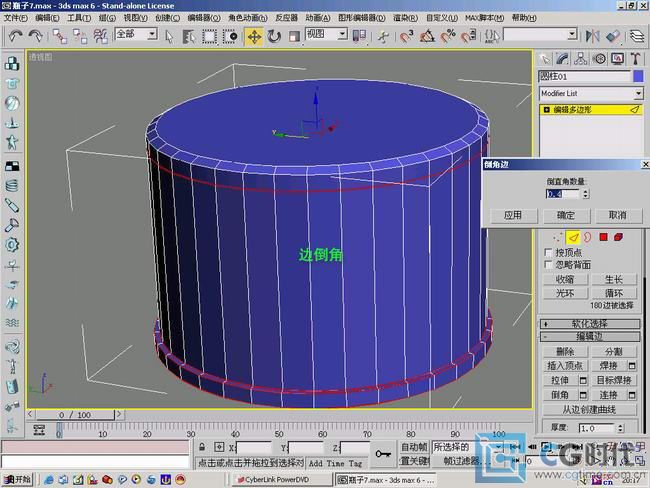Open the 编辑 menu
This screenshot has width=650, height=488.
[47, 18]
